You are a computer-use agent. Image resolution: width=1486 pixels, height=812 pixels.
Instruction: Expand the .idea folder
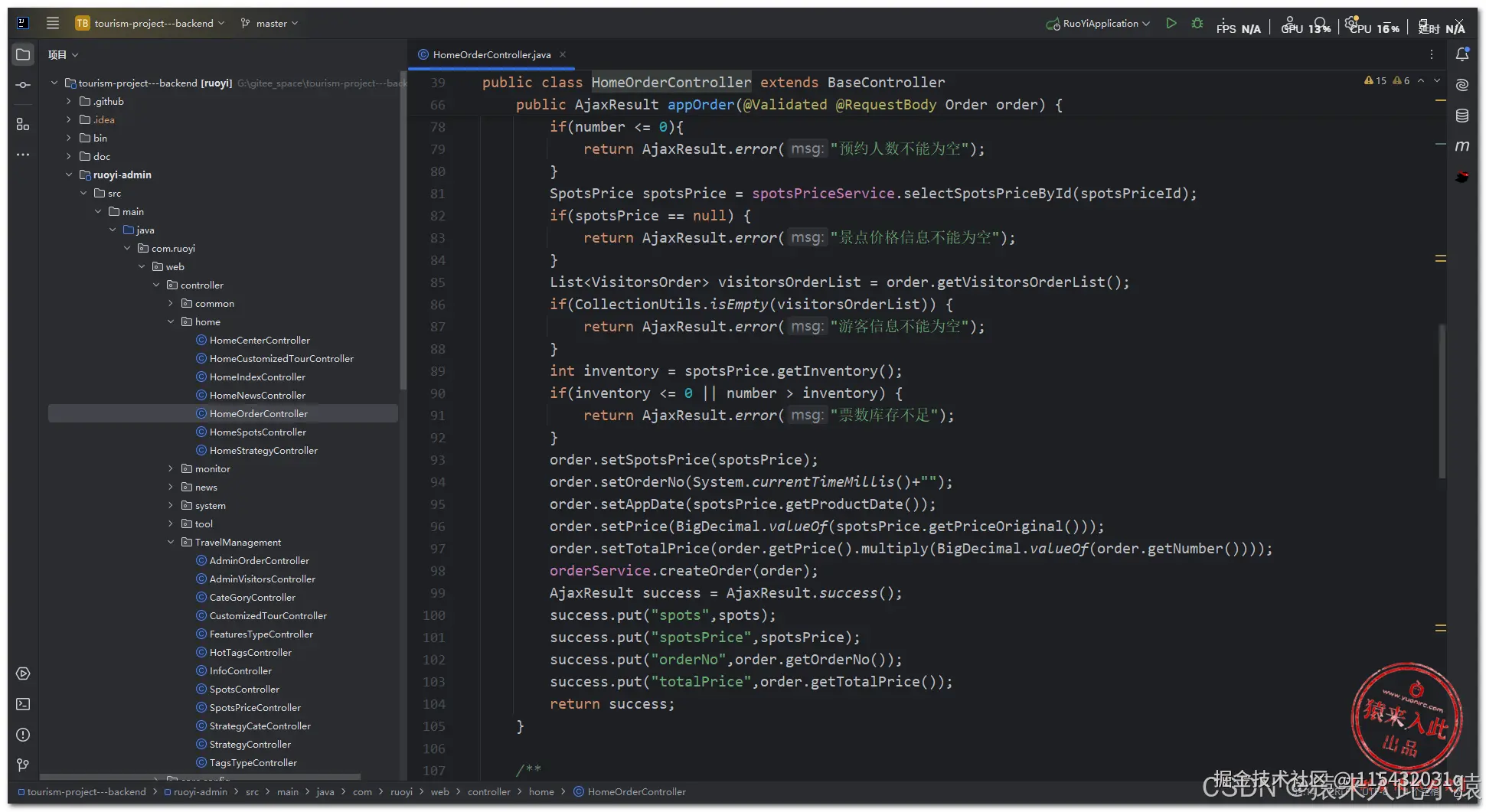[x=68, y=119]
